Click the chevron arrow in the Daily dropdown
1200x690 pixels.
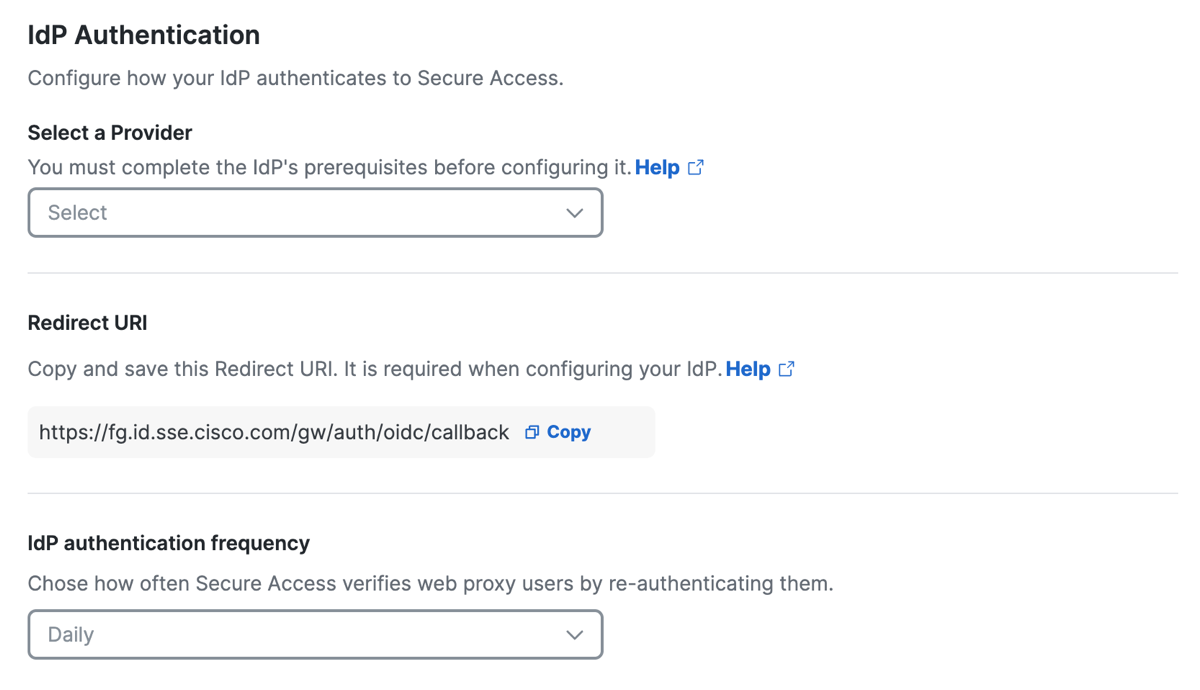pos(574,635)
